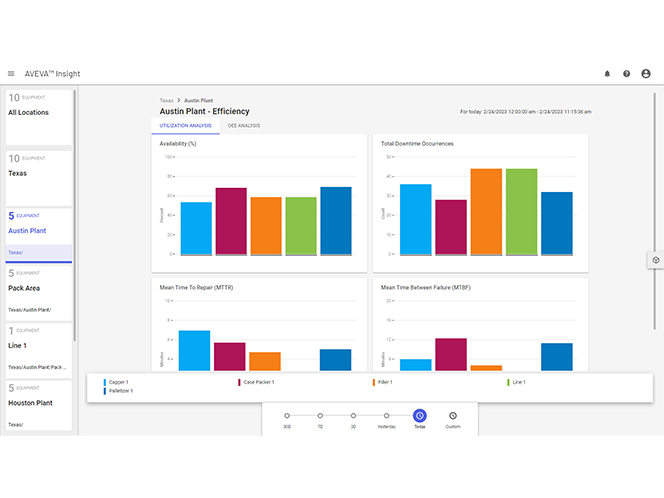Select the 30D time range point
The height and width of the screenshot is (498, 664).
pyautogui.click(x=353, y=415)
